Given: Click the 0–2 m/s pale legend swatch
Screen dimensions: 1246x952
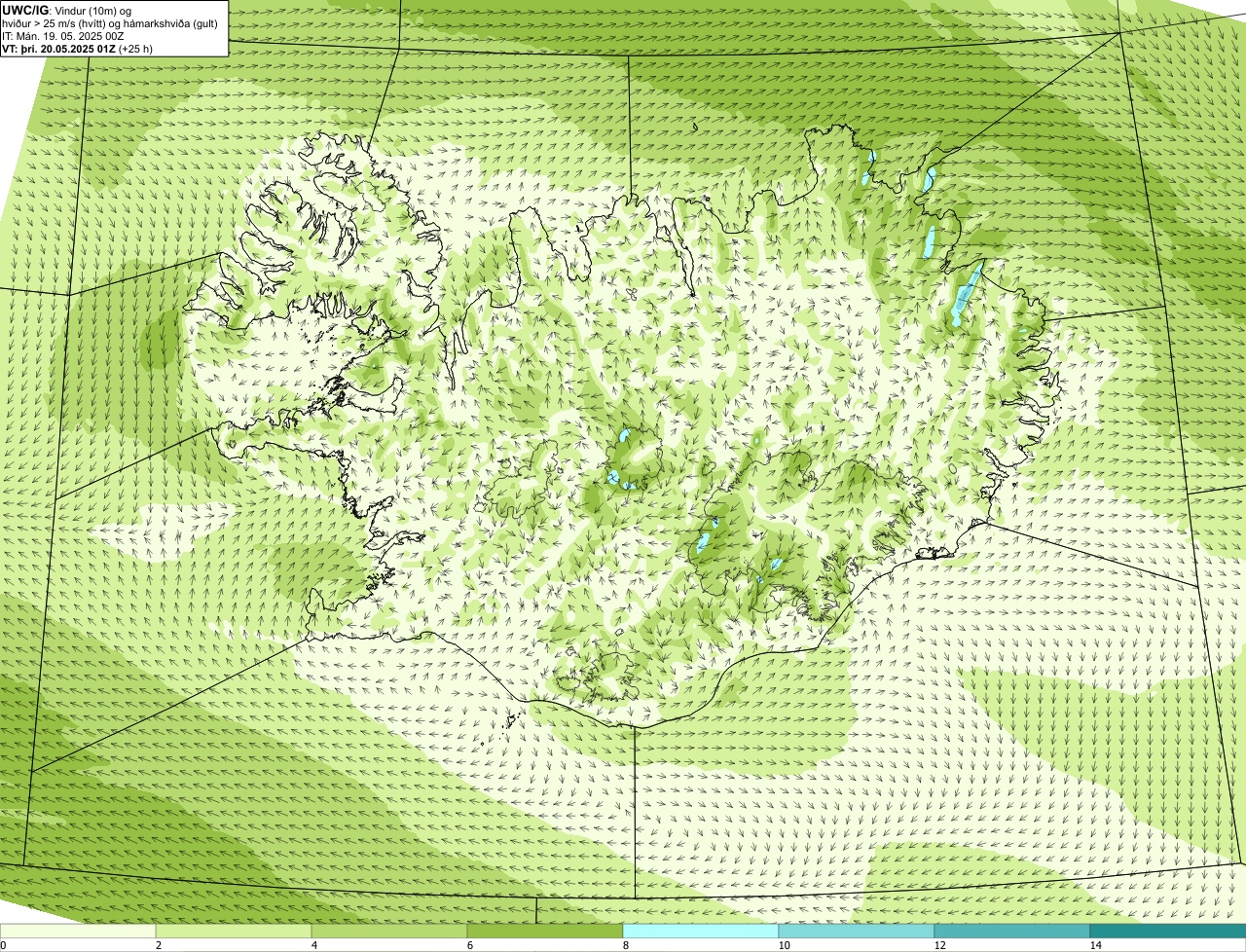Looking at the screenshot, I should tap(78, 931).
